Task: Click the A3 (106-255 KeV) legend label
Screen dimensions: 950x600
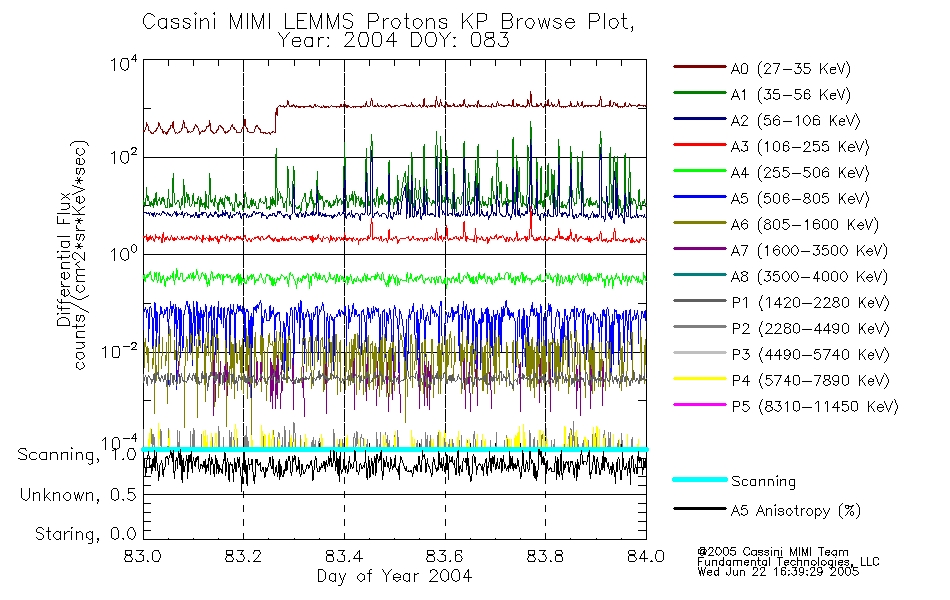Action: click(800, 147)
